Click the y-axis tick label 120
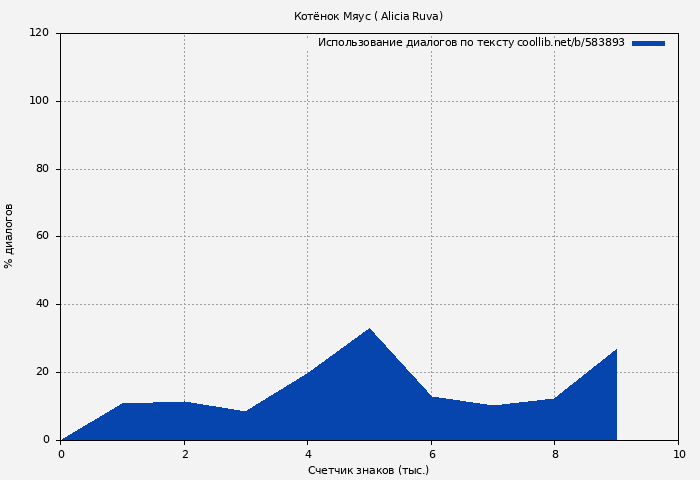Viewport: 700px width, 480px height. click(39, 33)
